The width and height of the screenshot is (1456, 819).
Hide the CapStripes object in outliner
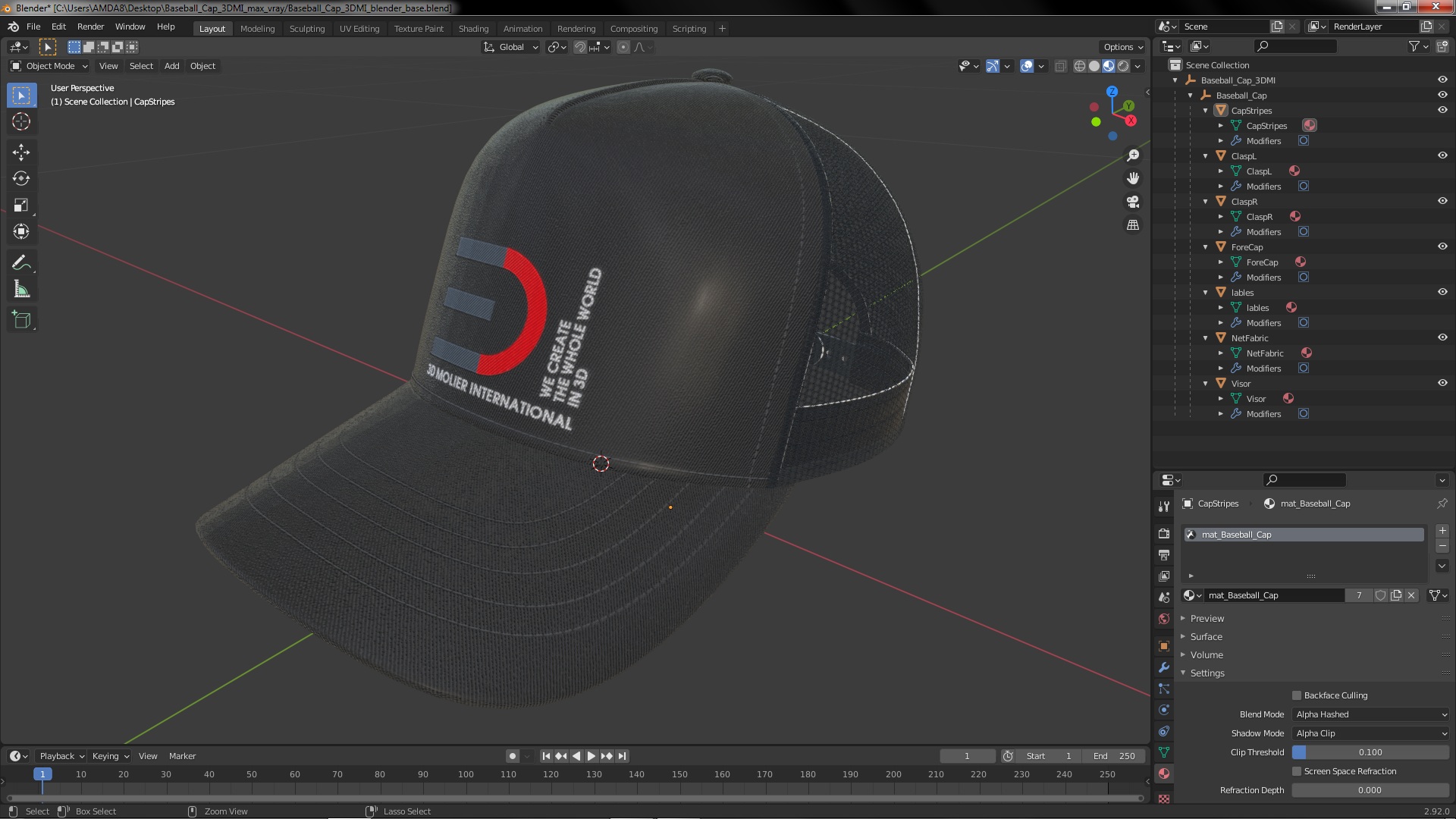1442,110
